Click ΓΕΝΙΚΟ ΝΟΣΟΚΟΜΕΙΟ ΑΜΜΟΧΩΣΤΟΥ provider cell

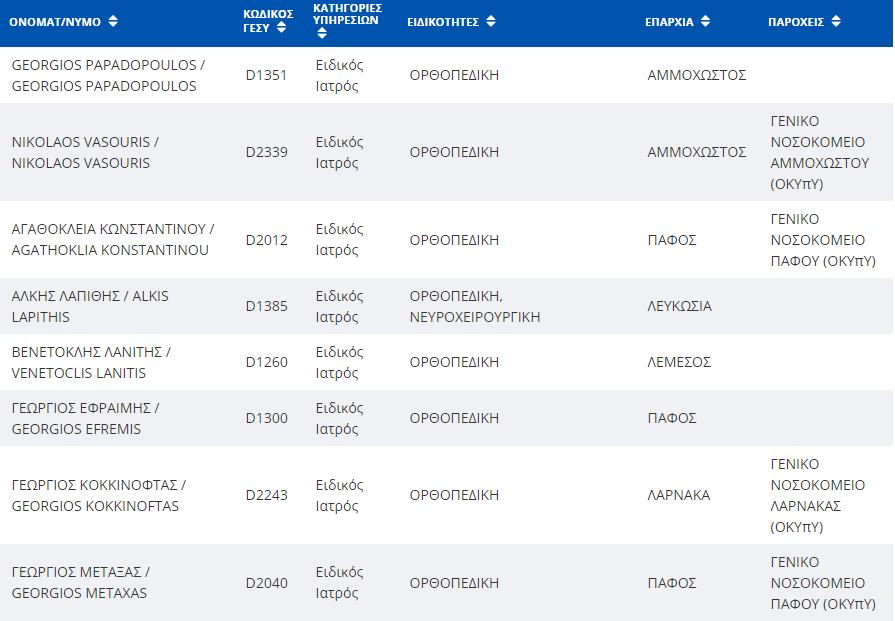click(820, 152)
